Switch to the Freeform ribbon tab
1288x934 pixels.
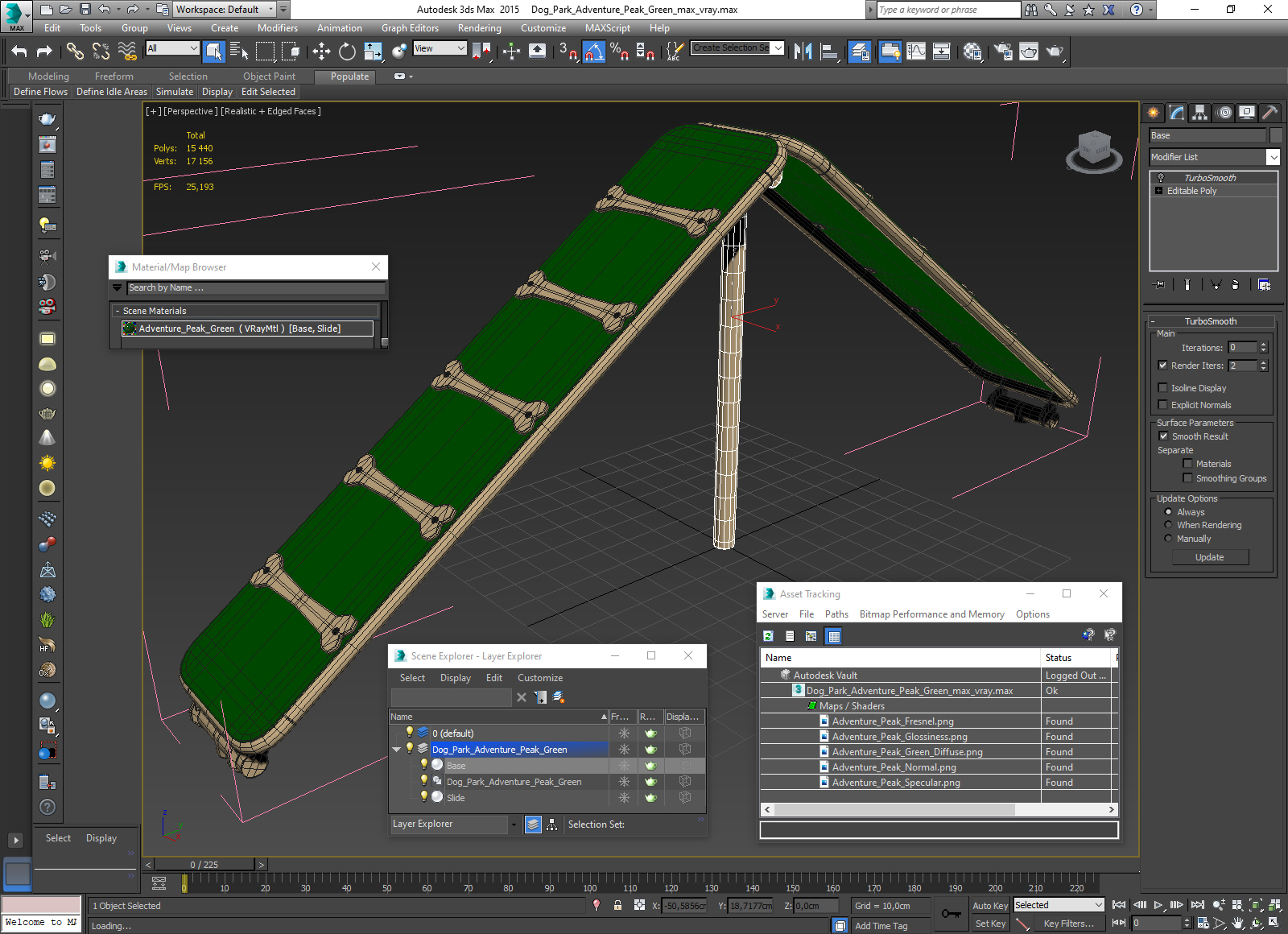point(114,76)
